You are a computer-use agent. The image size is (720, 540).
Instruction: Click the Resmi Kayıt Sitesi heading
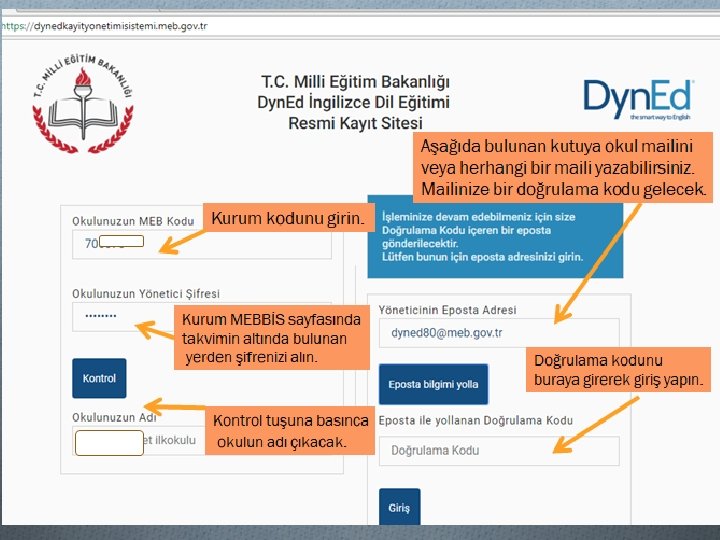tap(355, 124)
